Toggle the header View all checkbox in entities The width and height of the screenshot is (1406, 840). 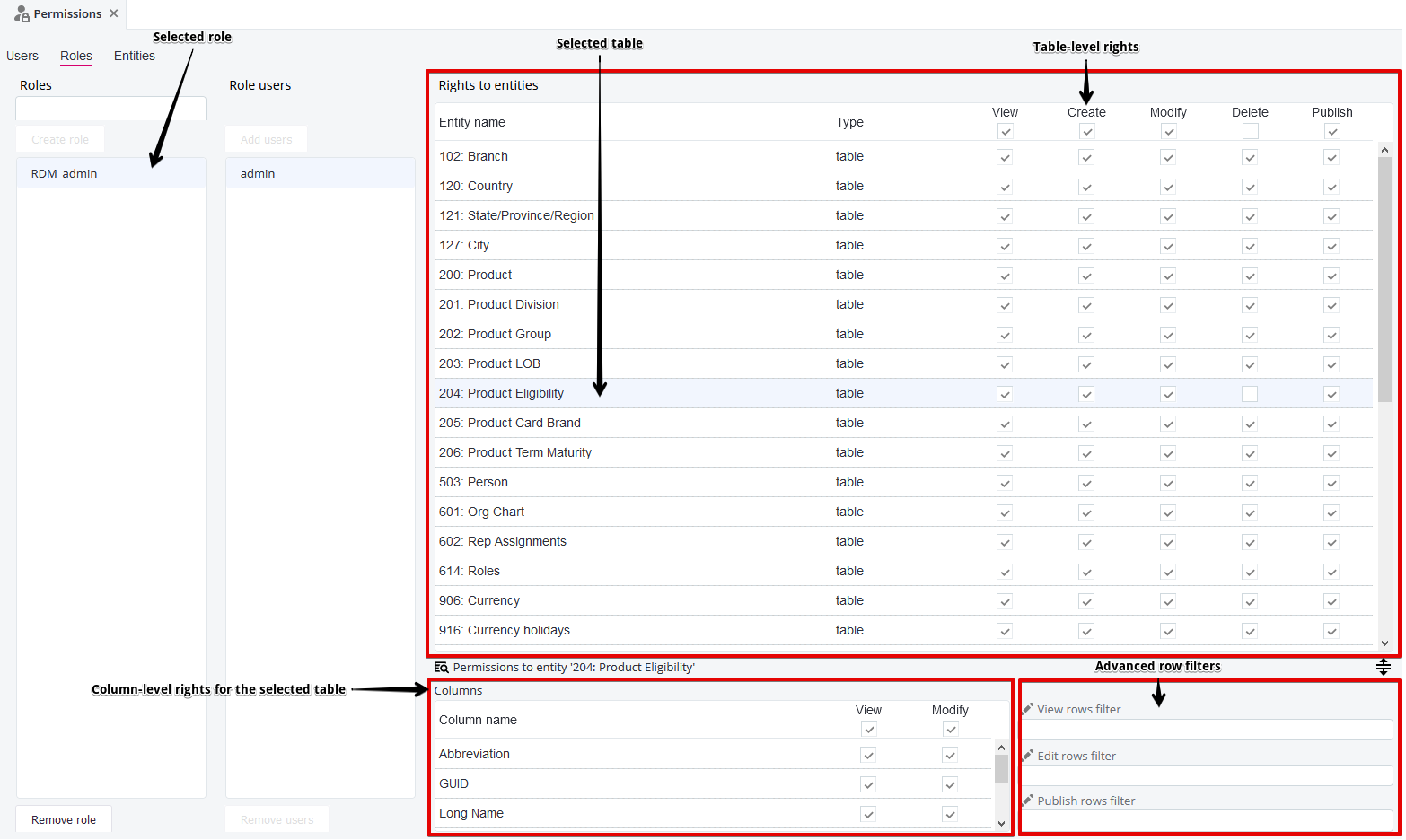(x=1006, y=132)
